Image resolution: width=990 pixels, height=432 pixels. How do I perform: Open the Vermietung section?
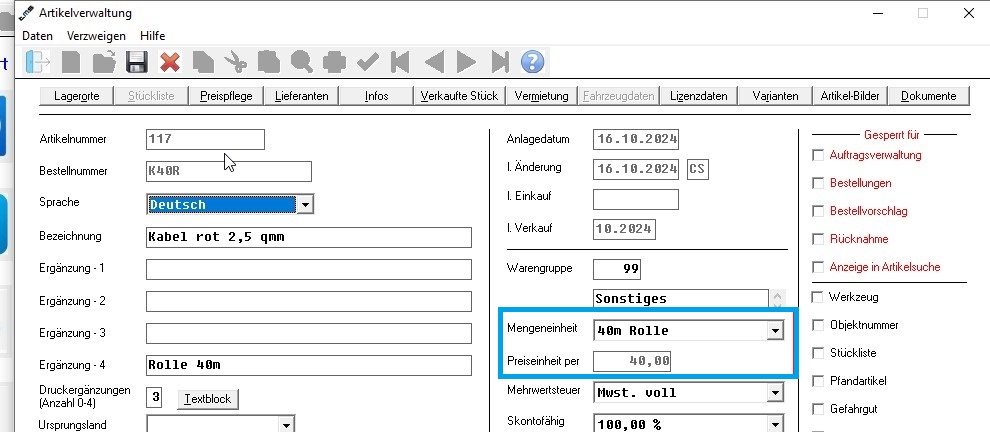point(541,96)
